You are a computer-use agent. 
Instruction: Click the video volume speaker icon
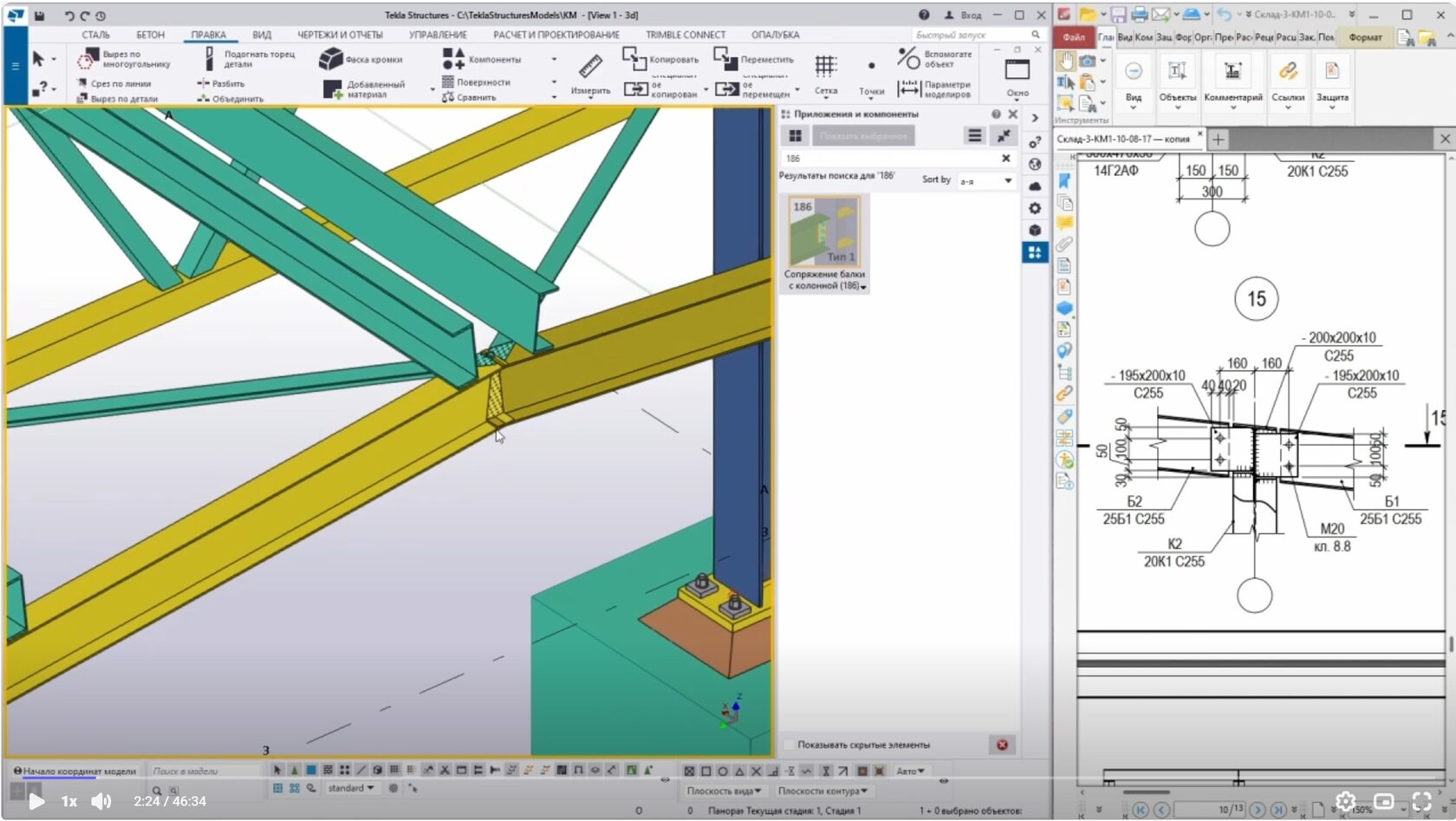coord(101,801)
